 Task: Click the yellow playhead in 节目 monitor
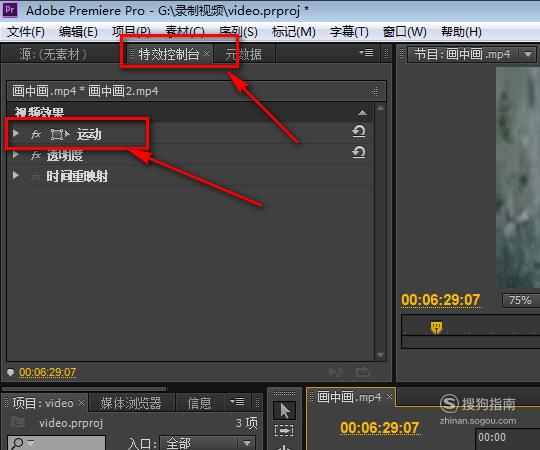(436, 327)
